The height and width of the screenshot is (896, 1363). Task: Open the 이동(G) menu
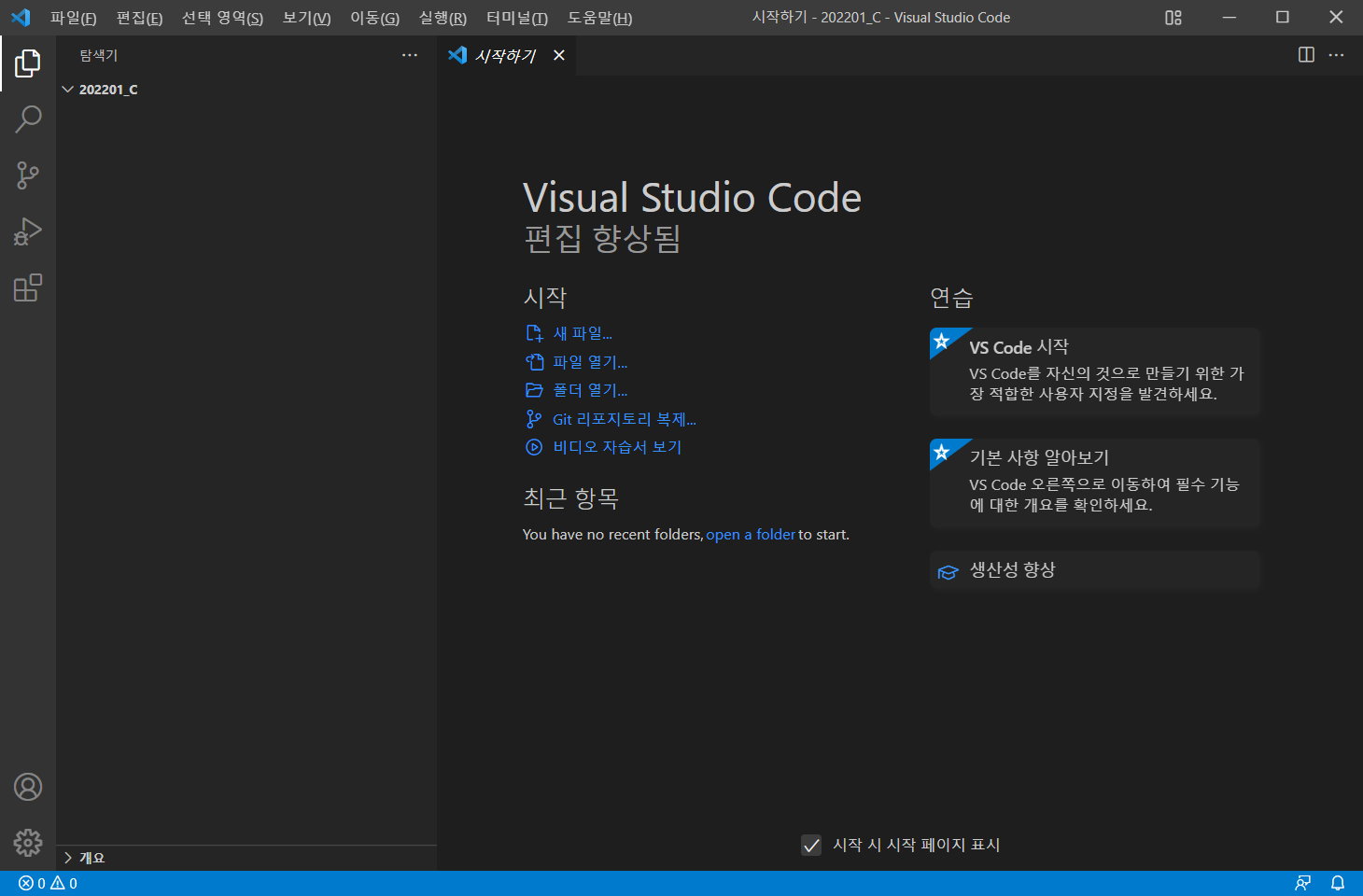click(375, 18)
